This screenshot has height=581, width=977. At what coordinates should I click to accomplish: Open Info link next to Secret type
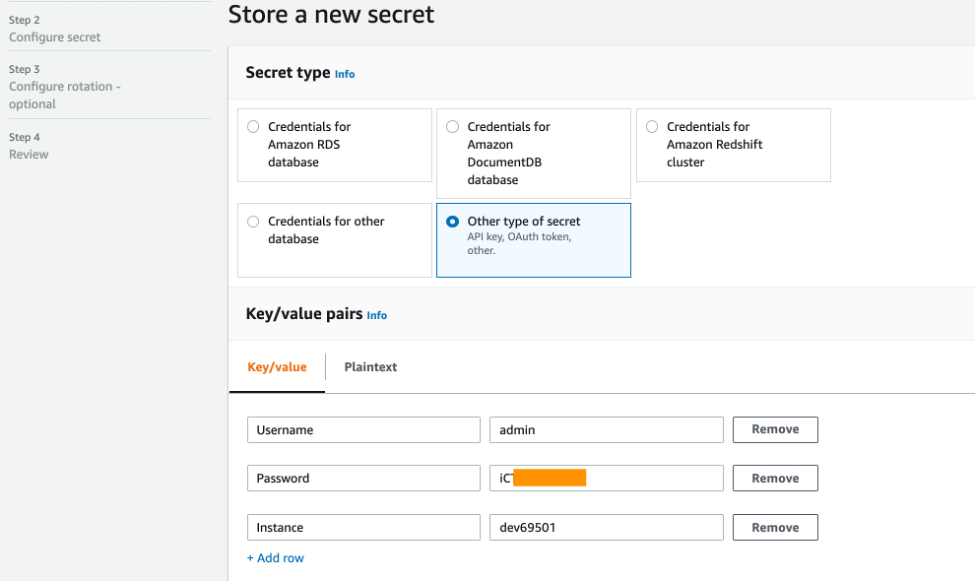click(345, 74)
